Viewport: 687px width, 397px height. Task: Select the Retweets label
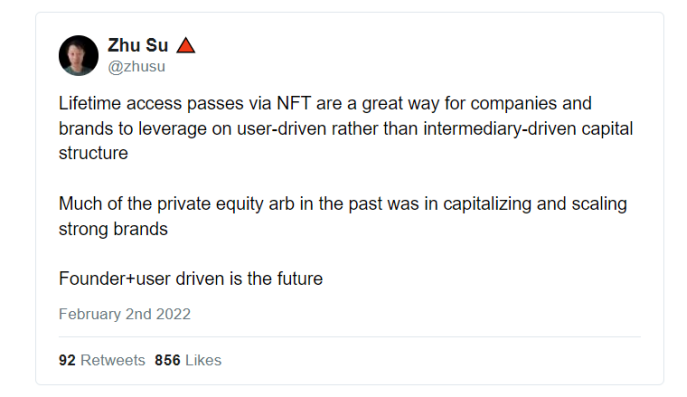pyautogui.click(x=113, y=360)
